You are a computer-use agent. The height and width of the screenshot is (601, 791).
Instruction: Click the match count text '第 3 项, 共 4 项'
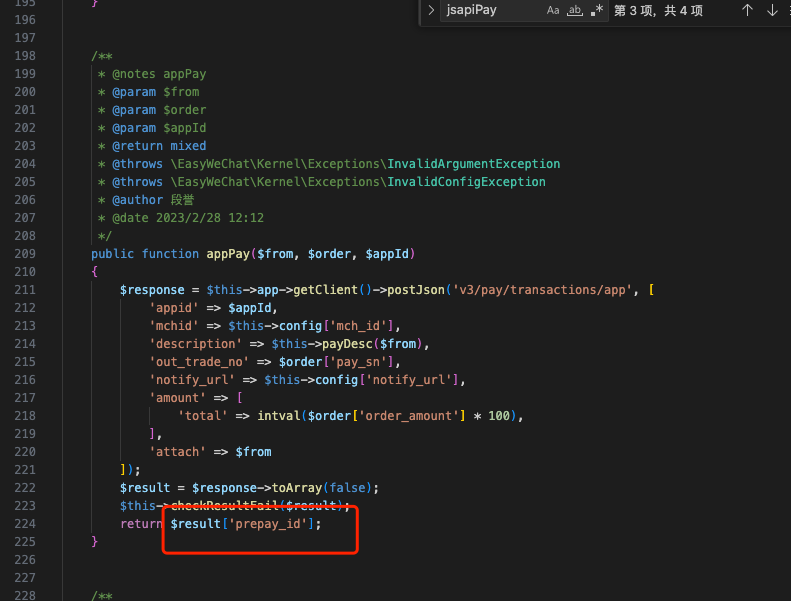(x=658, y=11)
